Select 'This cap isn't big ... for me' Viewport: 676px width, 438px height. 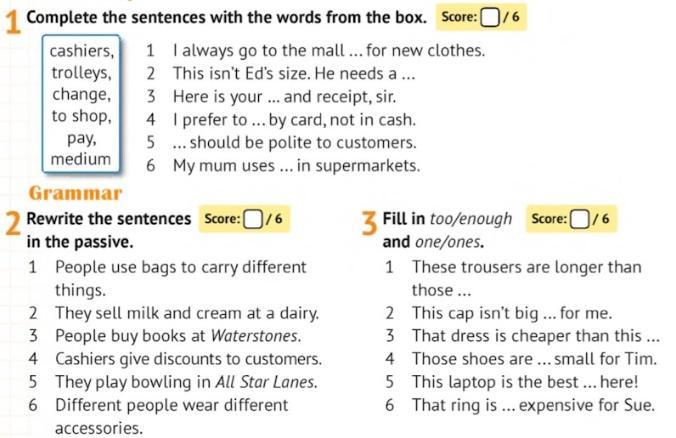512,313
